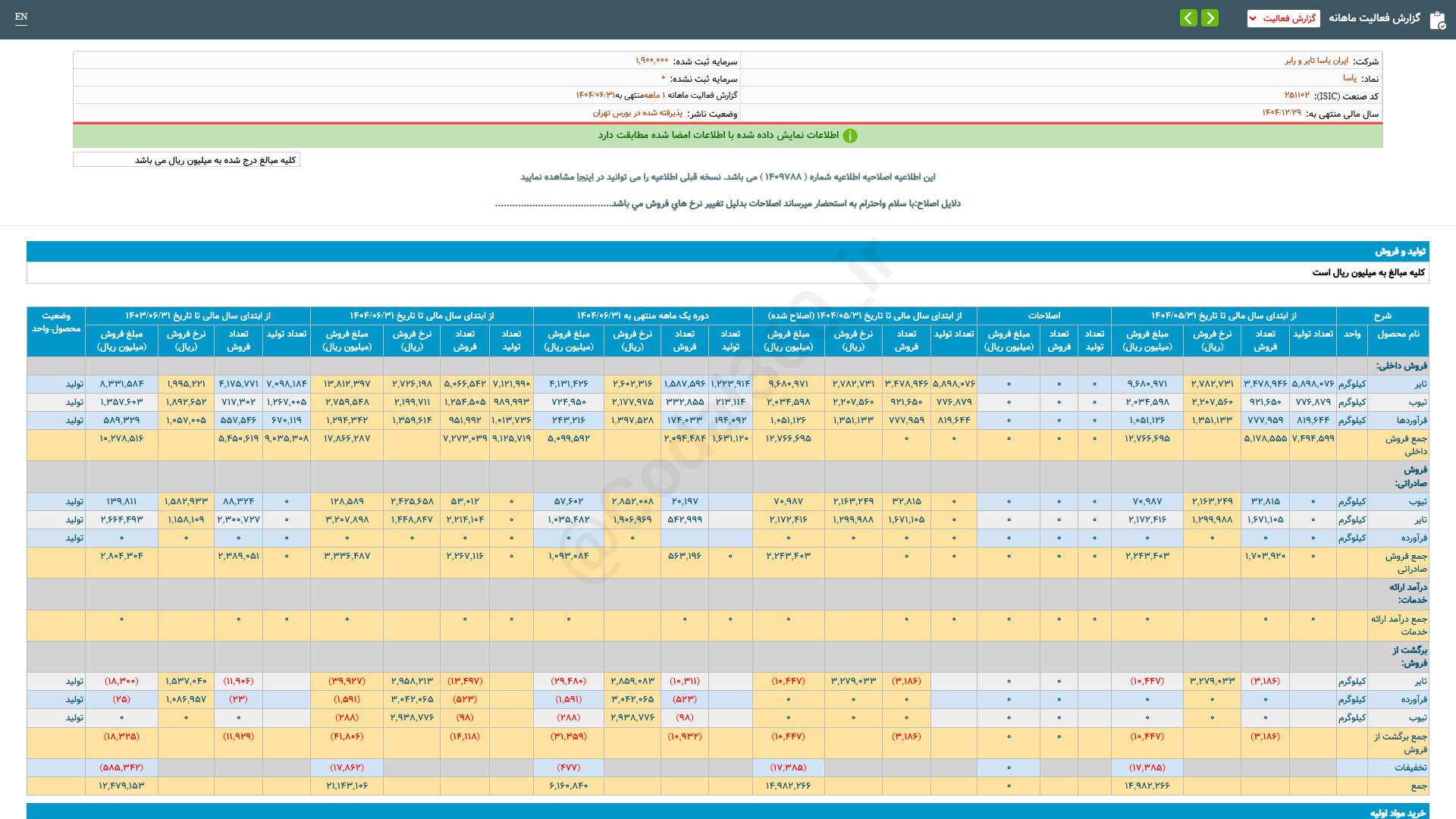The width and height of the screenshot is (1456, 819).
Task: Switch language via the EN link
Action: pos(21,17)
